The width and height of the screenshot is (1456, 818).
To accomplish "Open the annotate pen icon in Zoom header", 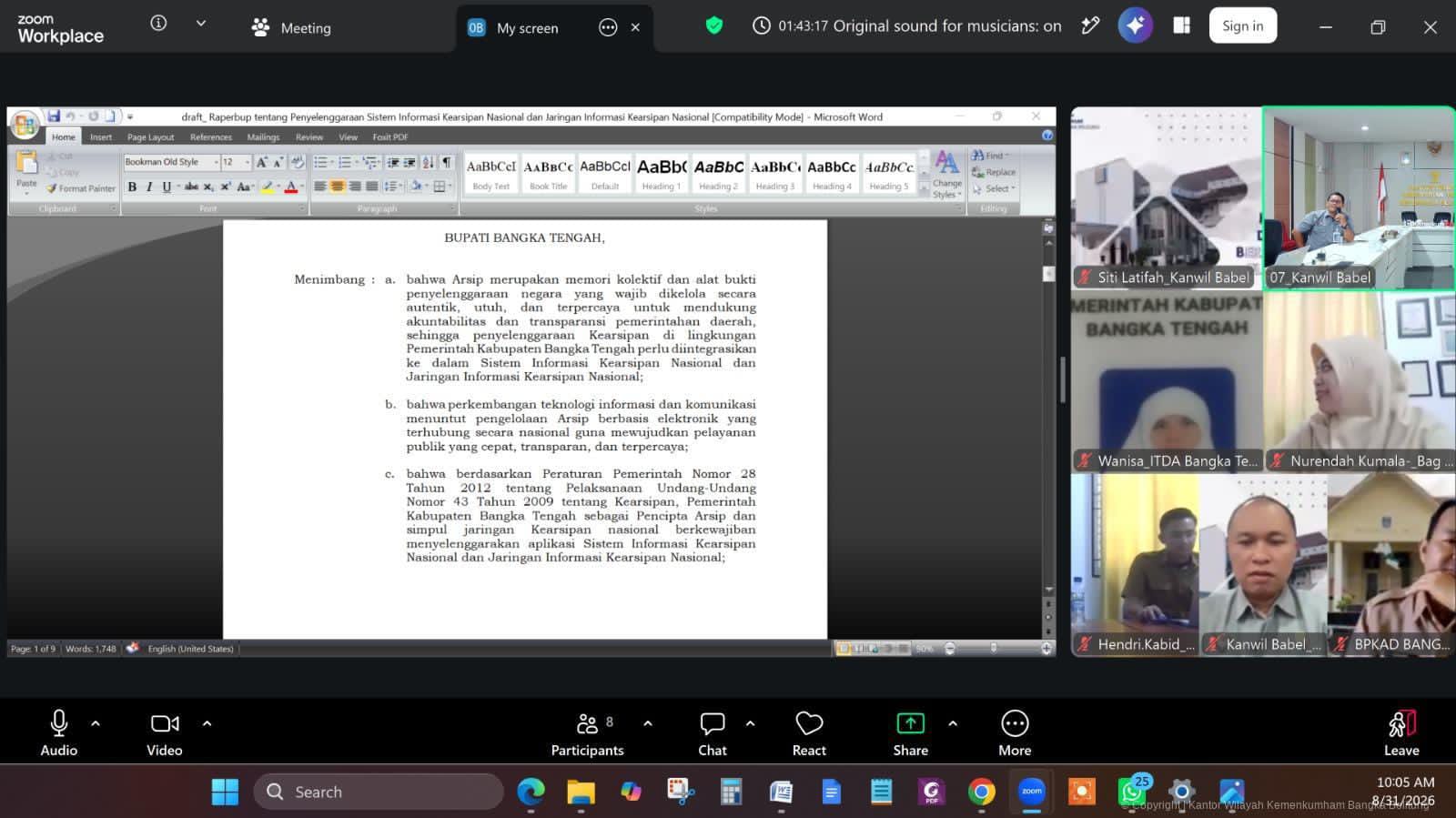I will tap(1090, 25).
